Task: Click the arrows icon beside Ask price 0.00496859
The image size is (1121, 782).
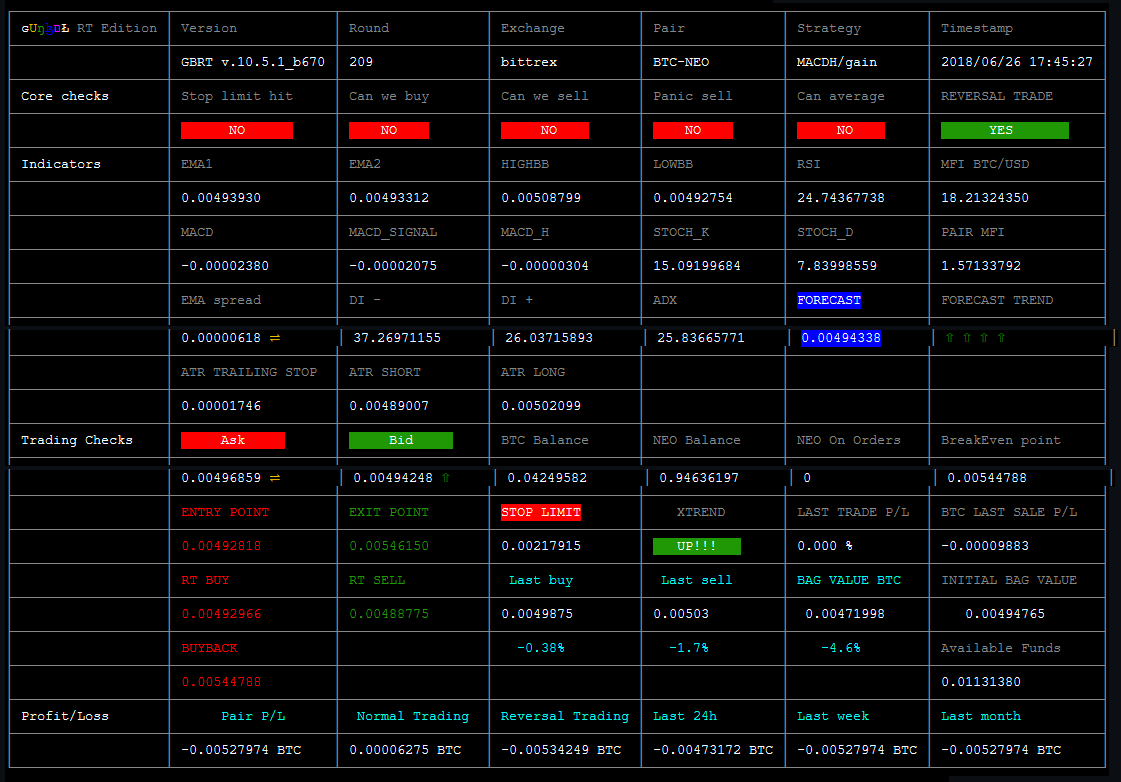Action: 275,478
